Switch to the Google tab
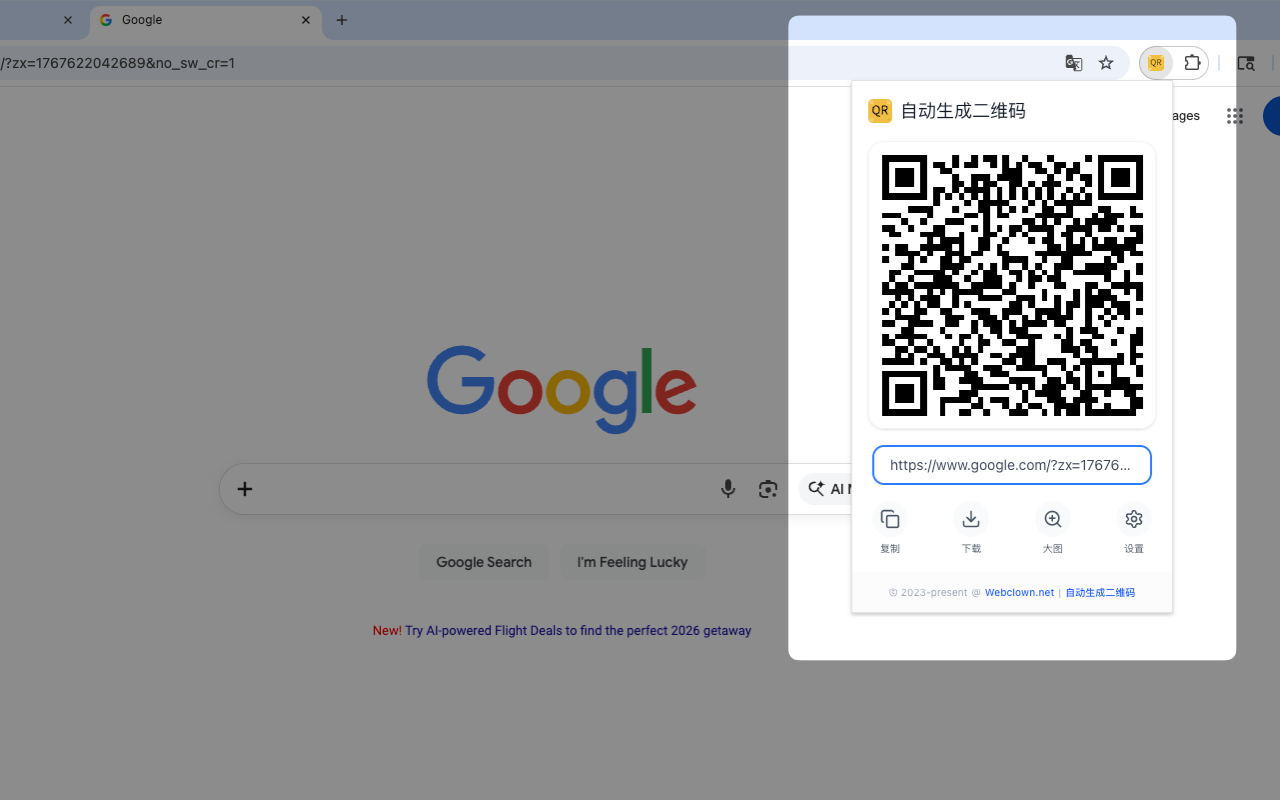1280x800 pixels. [x=206, y=20]
